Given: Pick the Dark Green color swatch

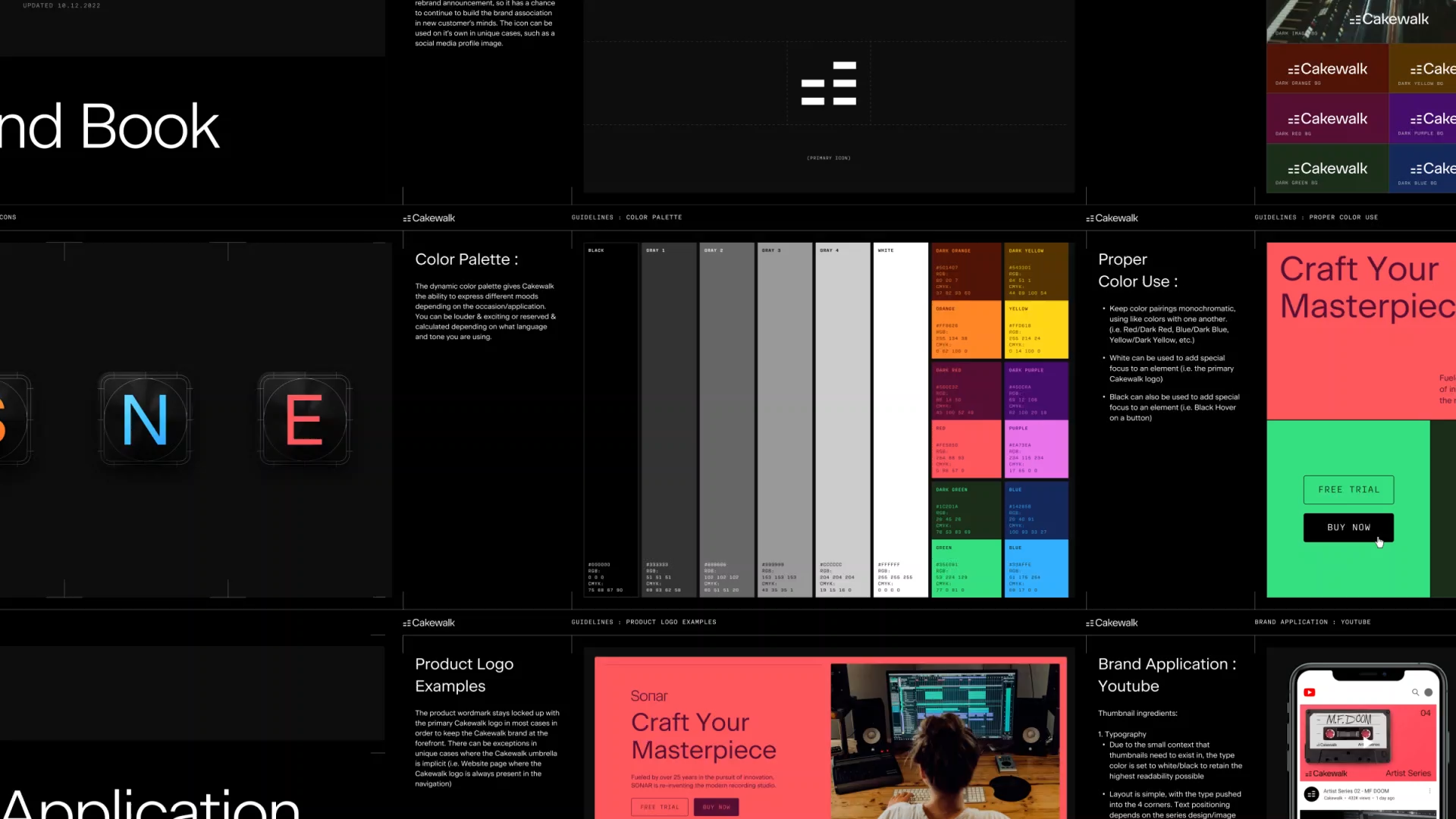Looking at the screenshot, I should [966, 510].
